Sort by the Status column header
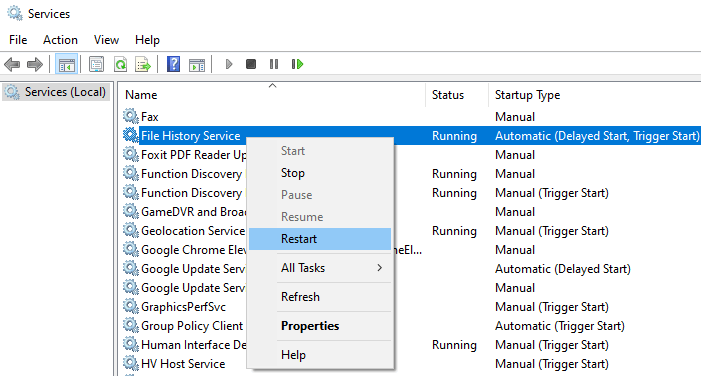 [x=457, y=95]
